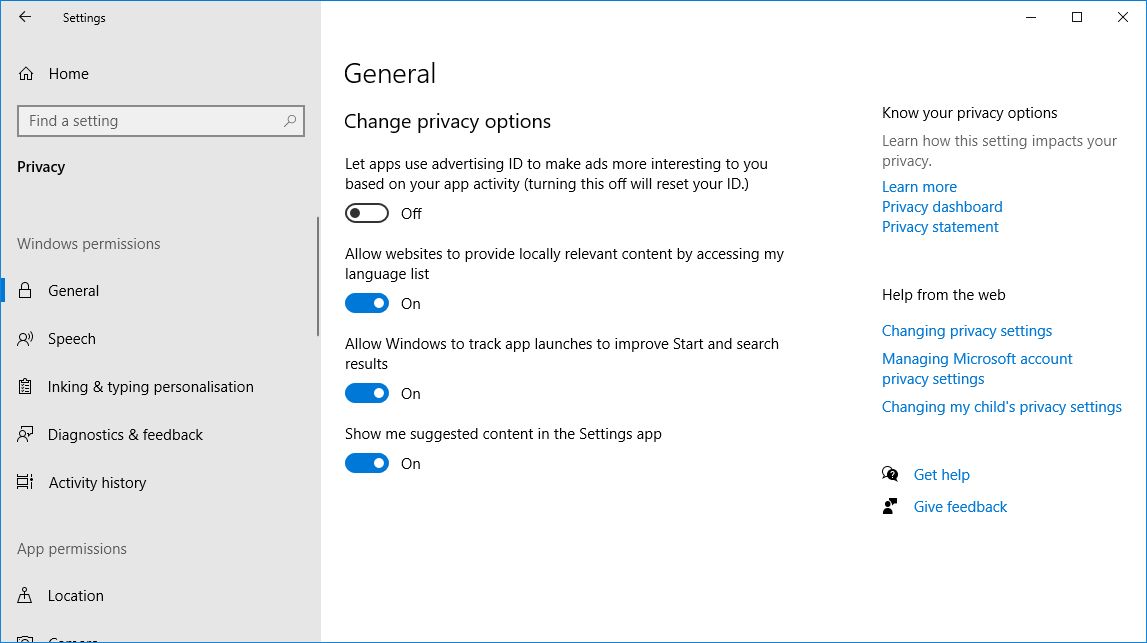Click the App permissions section label

(72, 549)
